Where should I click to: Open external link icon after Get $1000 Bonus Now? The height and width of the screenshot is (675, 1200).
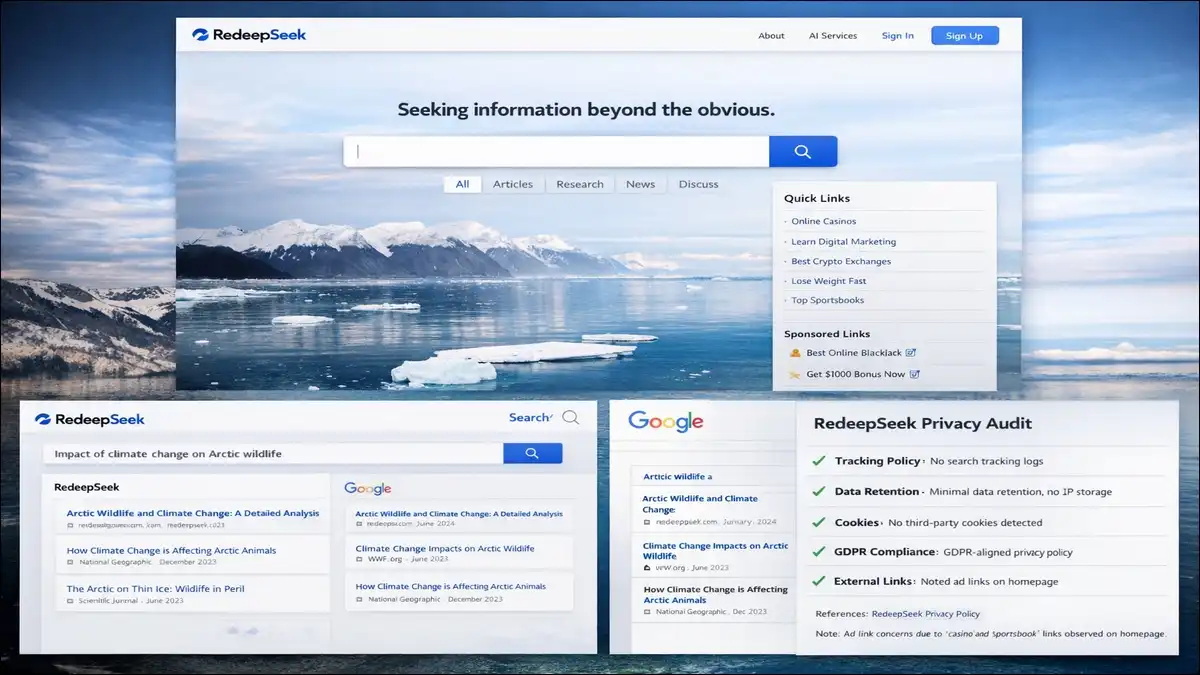914,374
